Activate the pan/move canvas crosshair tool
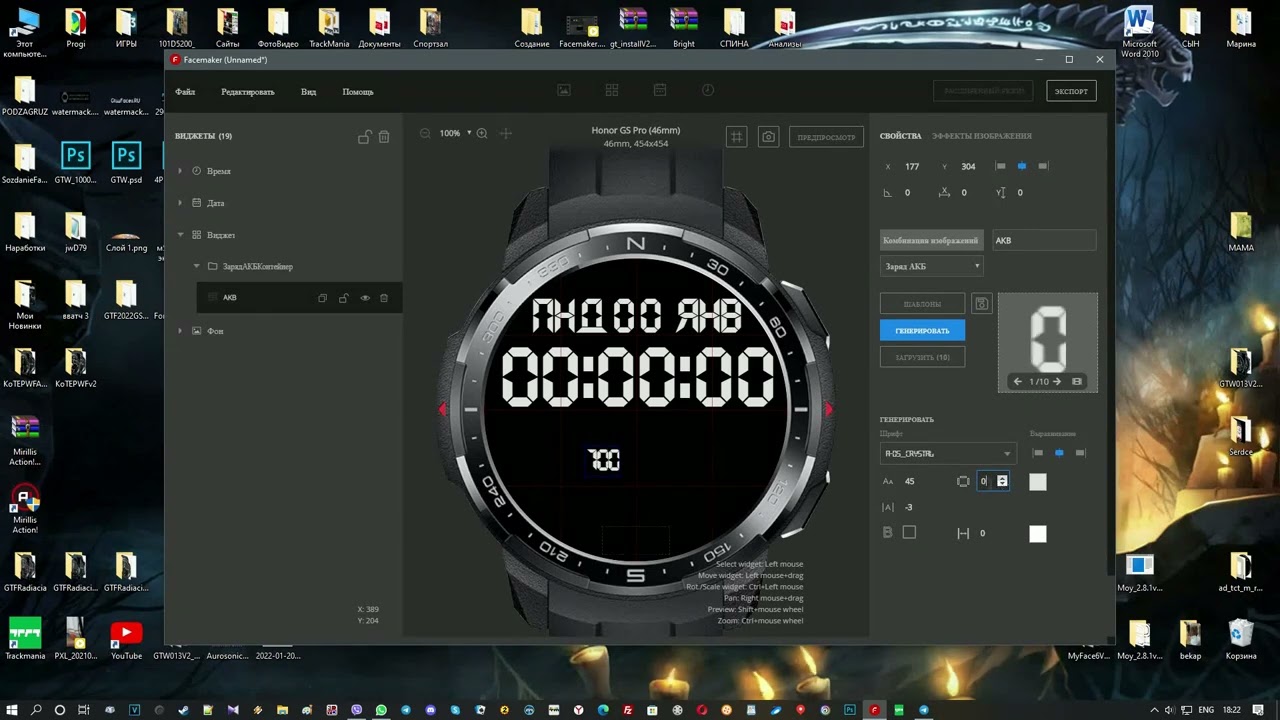Viewport: 1280px width, 720px height. click(x=506, y=133)
